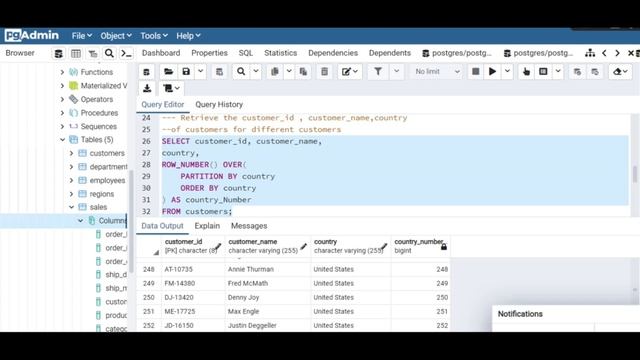Switch to Query History tab
This screenshot has height=360, width=640.
(x=219, y=104)
